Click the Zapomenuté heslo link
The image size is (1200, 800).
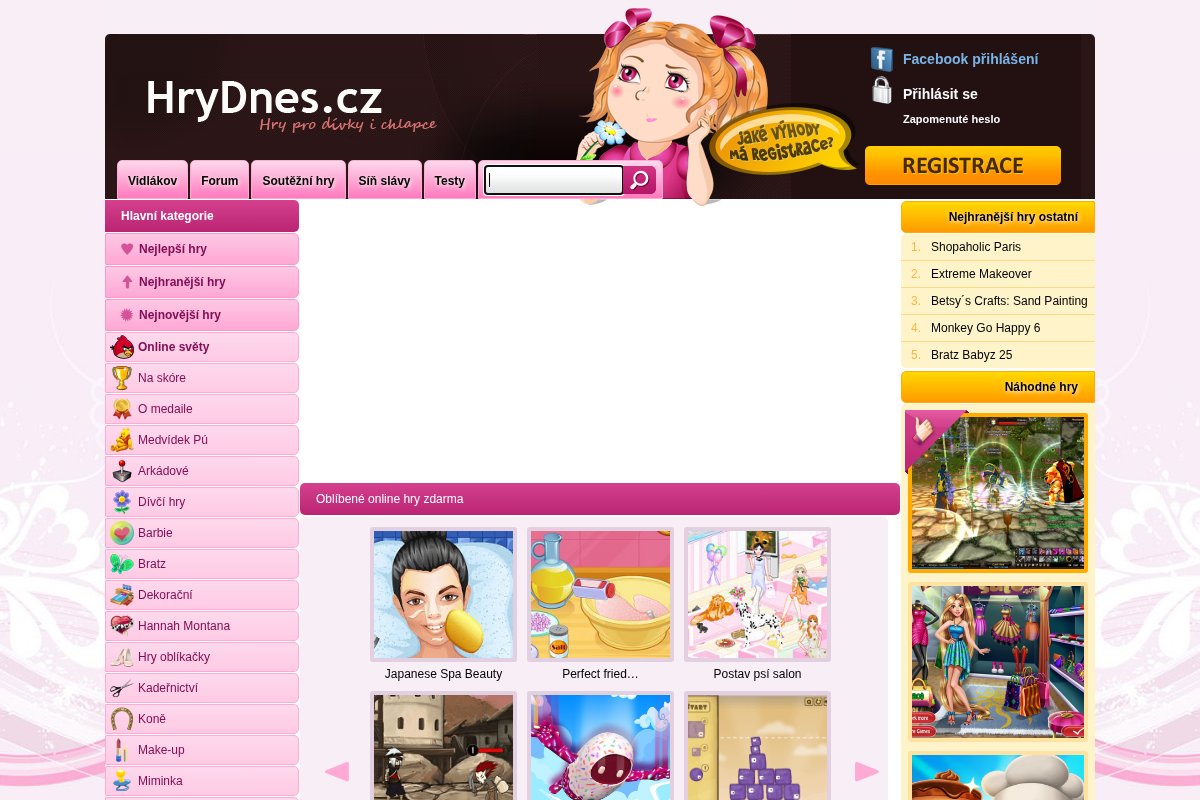(951, 119)
